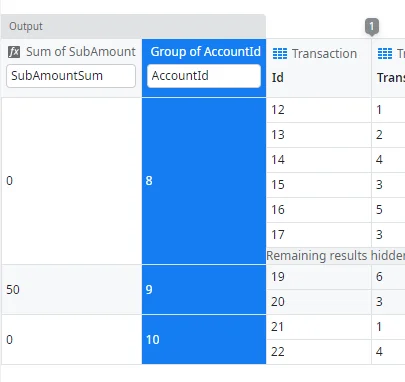Click the grouped AccountId cell 10
Image resolution: width=405 pixels, height=382 pixels.
coord(204,340)
